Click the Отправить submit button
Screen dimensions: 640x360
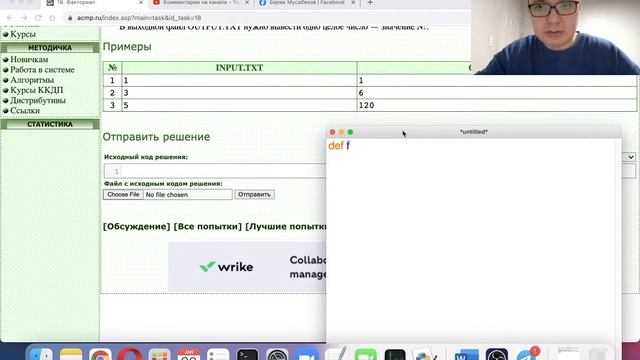coord(254,195)
